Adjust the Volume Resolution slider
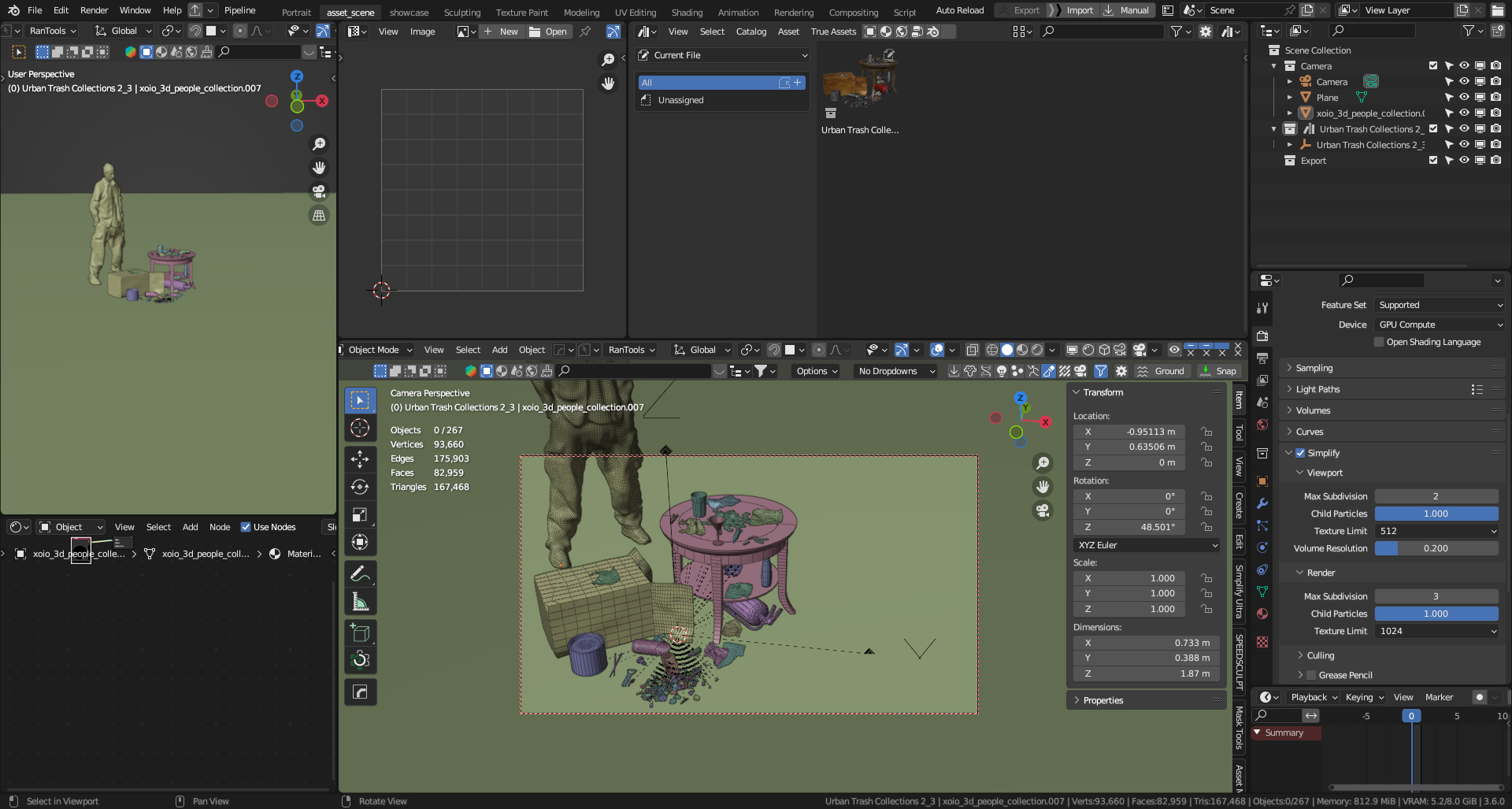This screenshot has width=1512, height=809. coord(1436,548)
